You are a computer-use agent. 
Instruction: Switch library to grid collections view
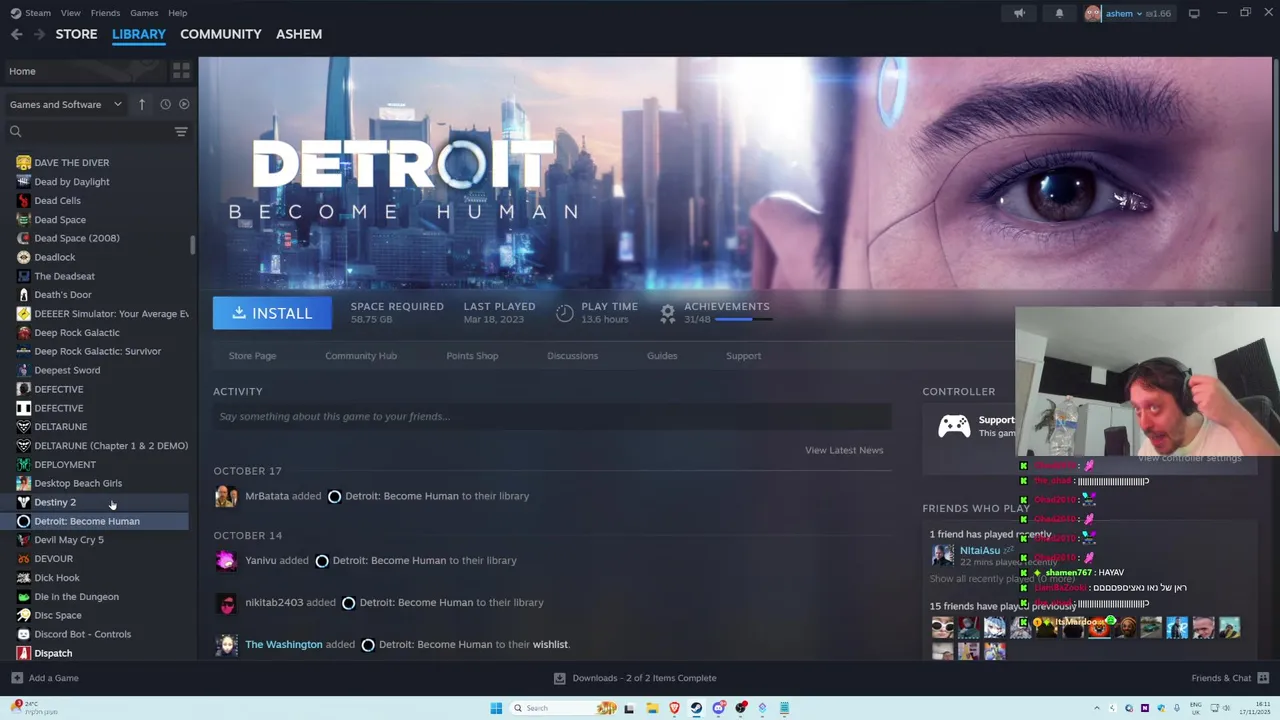pos(181,71)
